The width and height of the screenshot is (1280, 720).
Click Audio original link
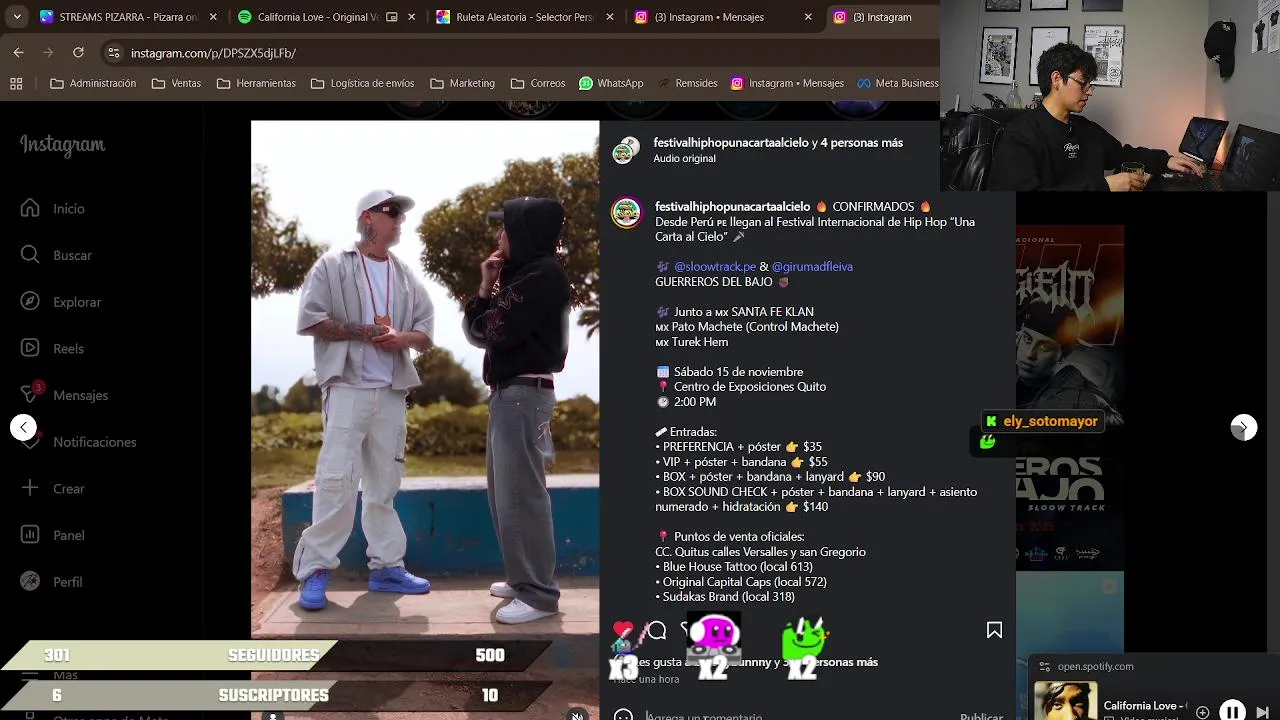click(684, 158)
